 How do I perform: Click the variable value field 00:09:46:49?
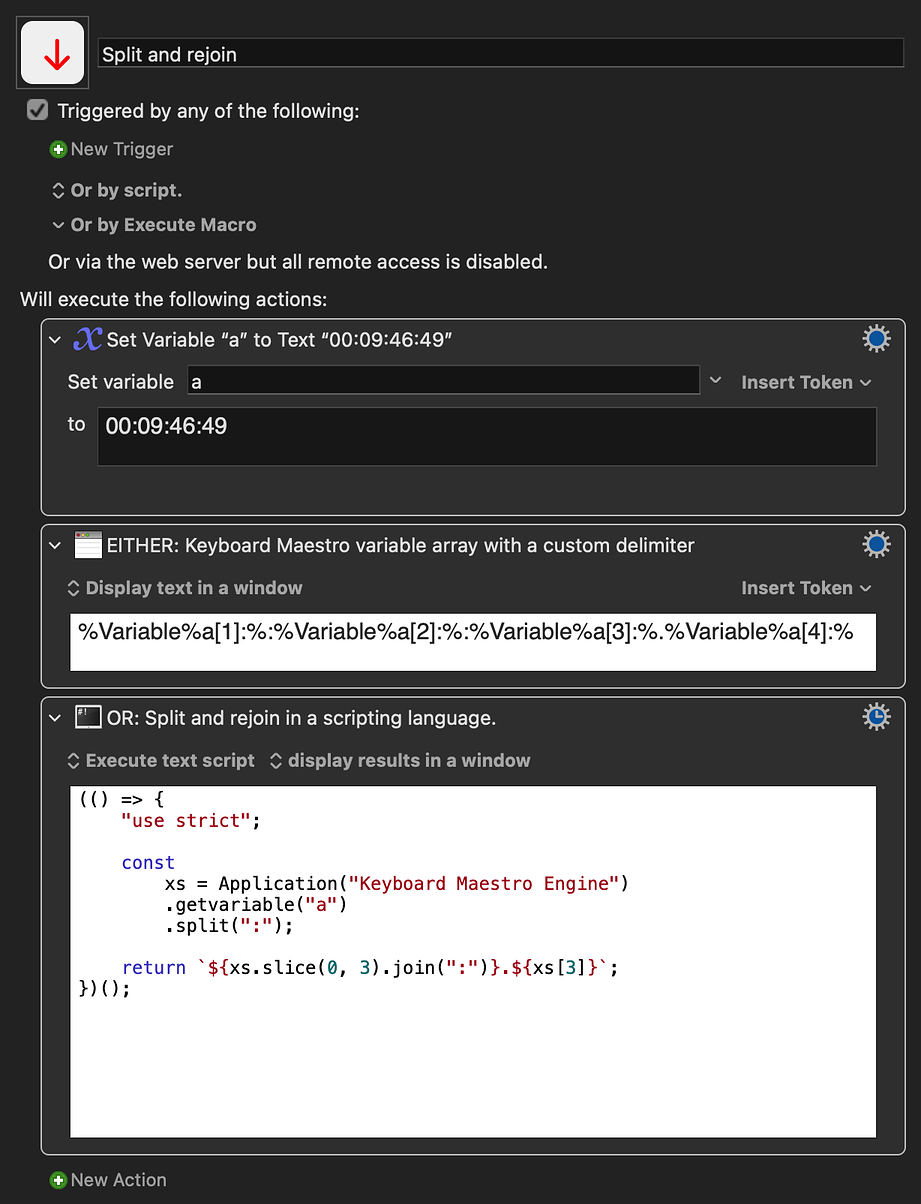[x=486, y=436]
